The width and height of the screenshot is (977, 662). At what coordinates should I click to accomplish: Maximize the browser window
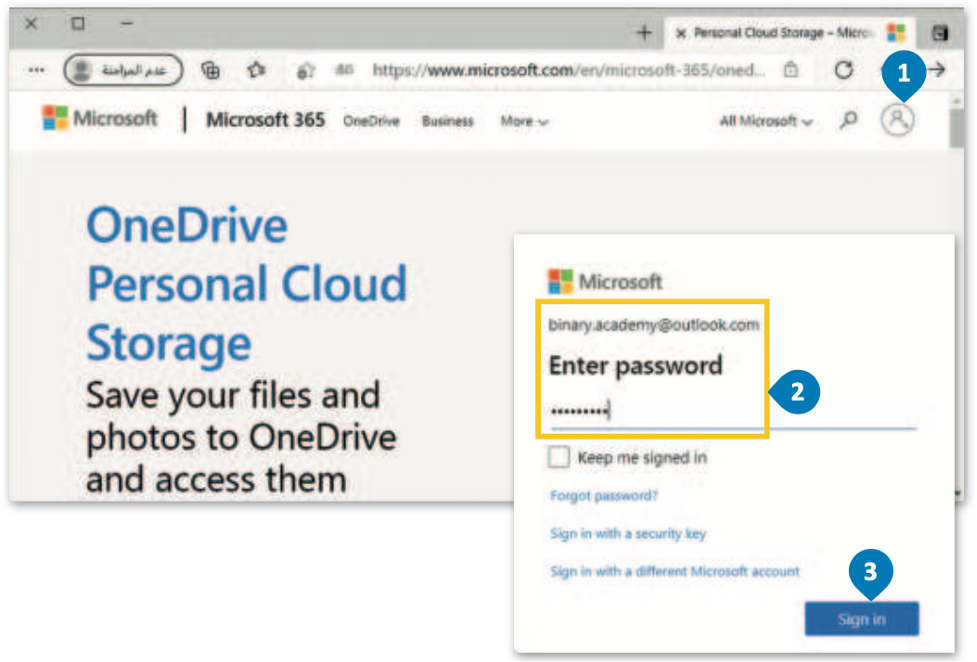click(78, 24)
